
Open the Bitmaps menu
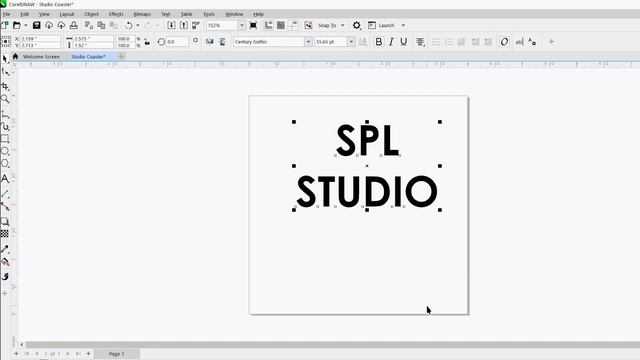click(x=142, y=14)
